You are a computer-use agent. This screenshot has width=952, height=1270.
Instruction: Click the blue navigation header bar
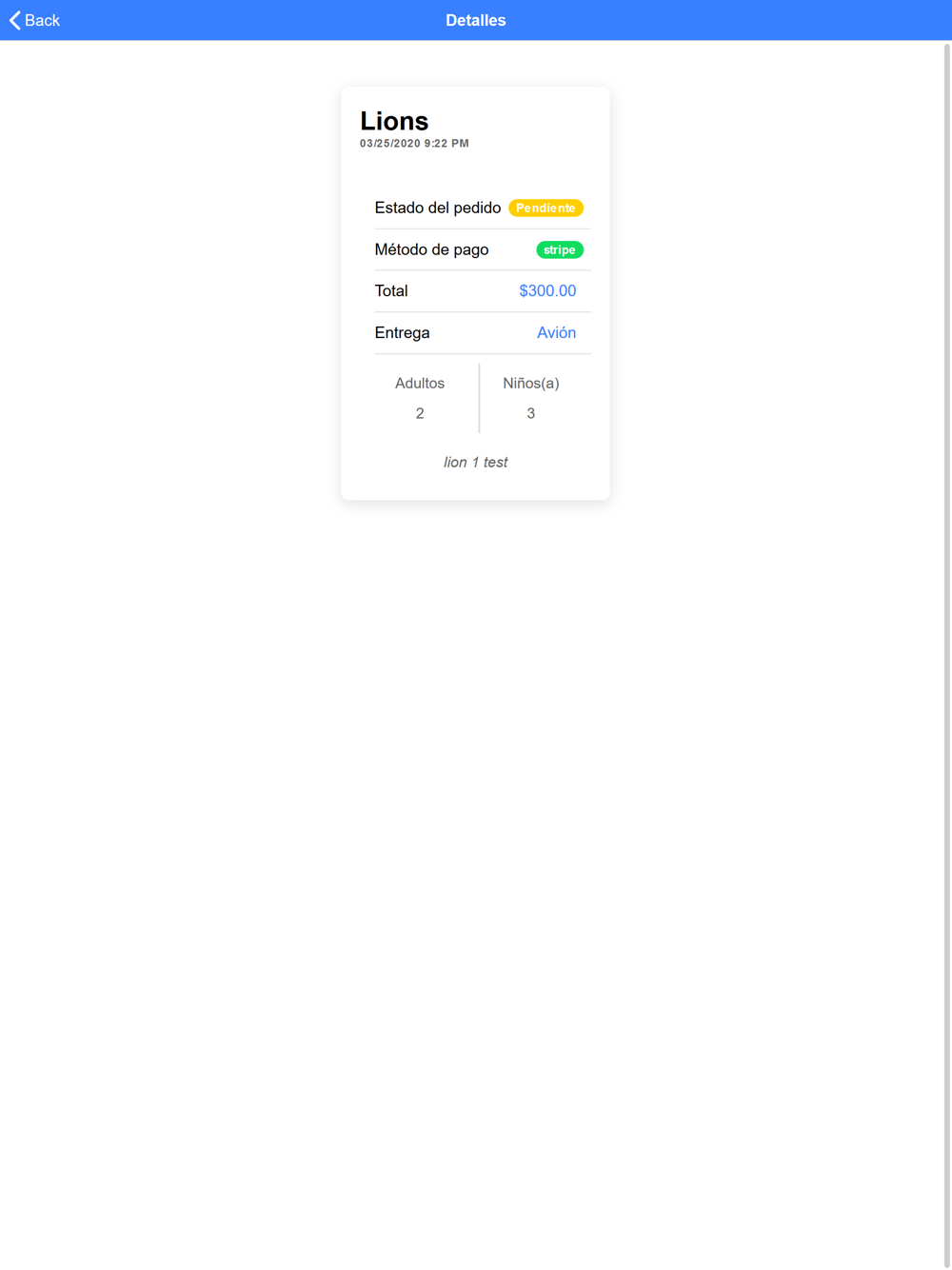click(x=476, y=20)
